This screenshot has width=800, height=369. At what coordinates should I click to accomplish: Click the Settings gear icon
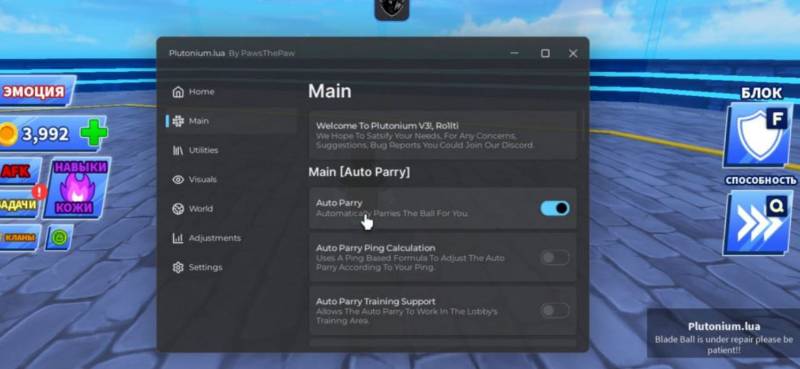(x=178, y=267)
